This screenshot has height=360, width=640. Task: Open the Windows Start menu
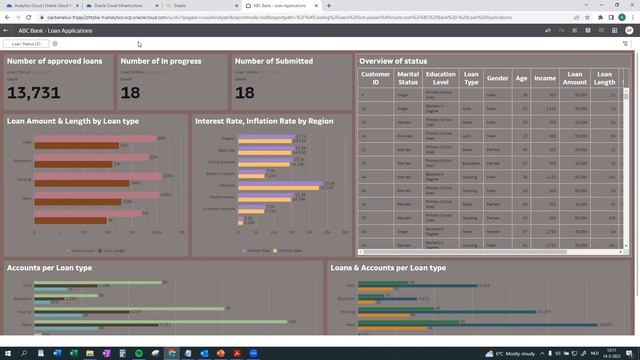click(7, 353)
